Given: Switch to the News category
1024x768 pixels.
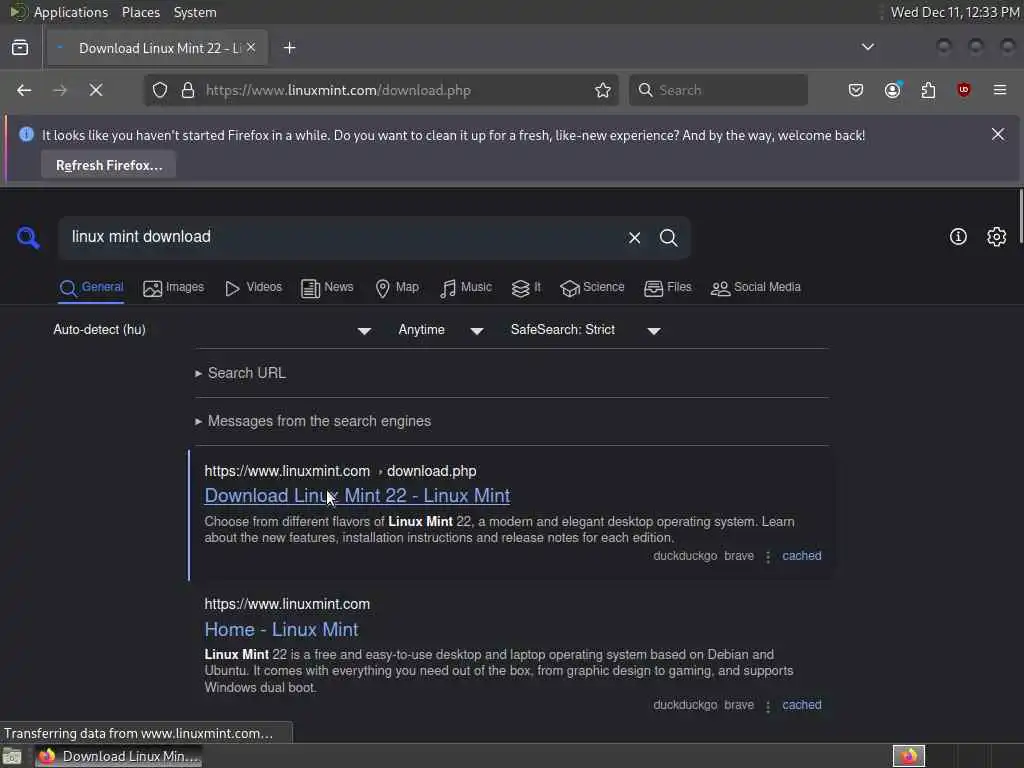Looking at the screenshot, I should (327, 287).
